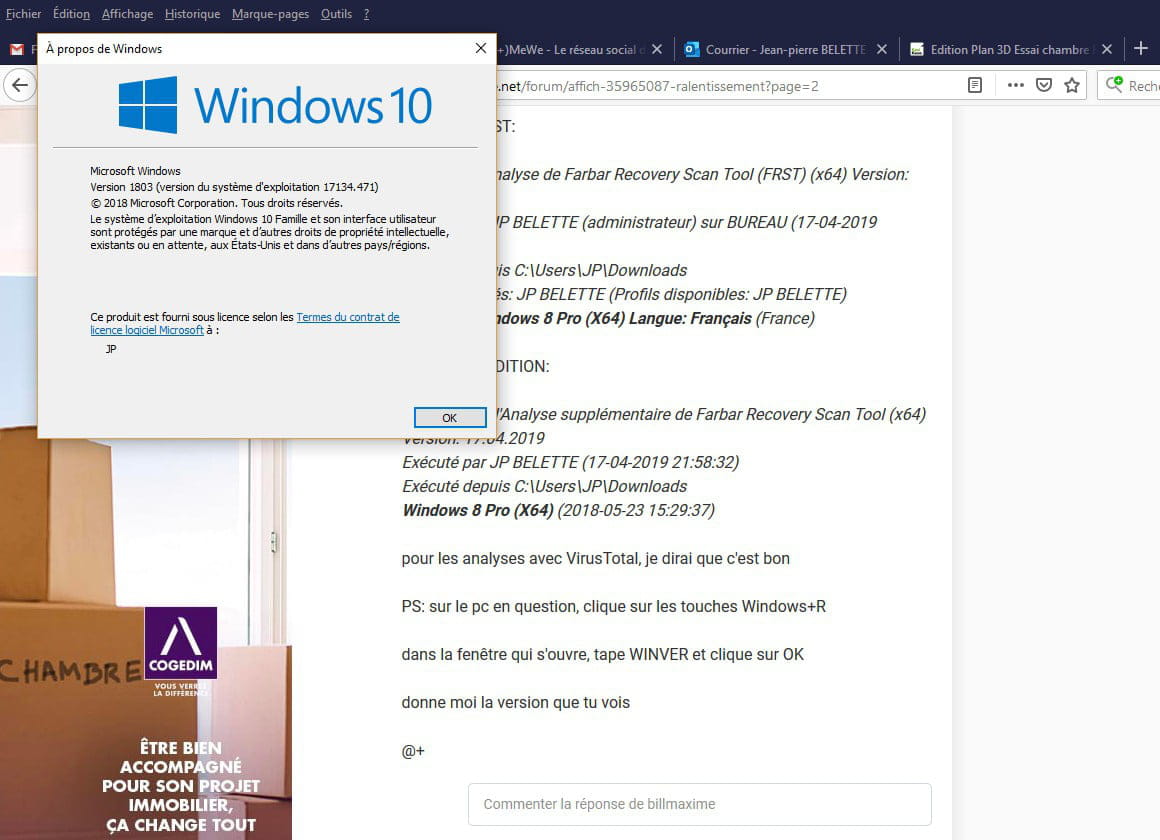Click the forum URL in the address bar
Viewport: 1160px width, 840px height.
(x=658, y=86)
